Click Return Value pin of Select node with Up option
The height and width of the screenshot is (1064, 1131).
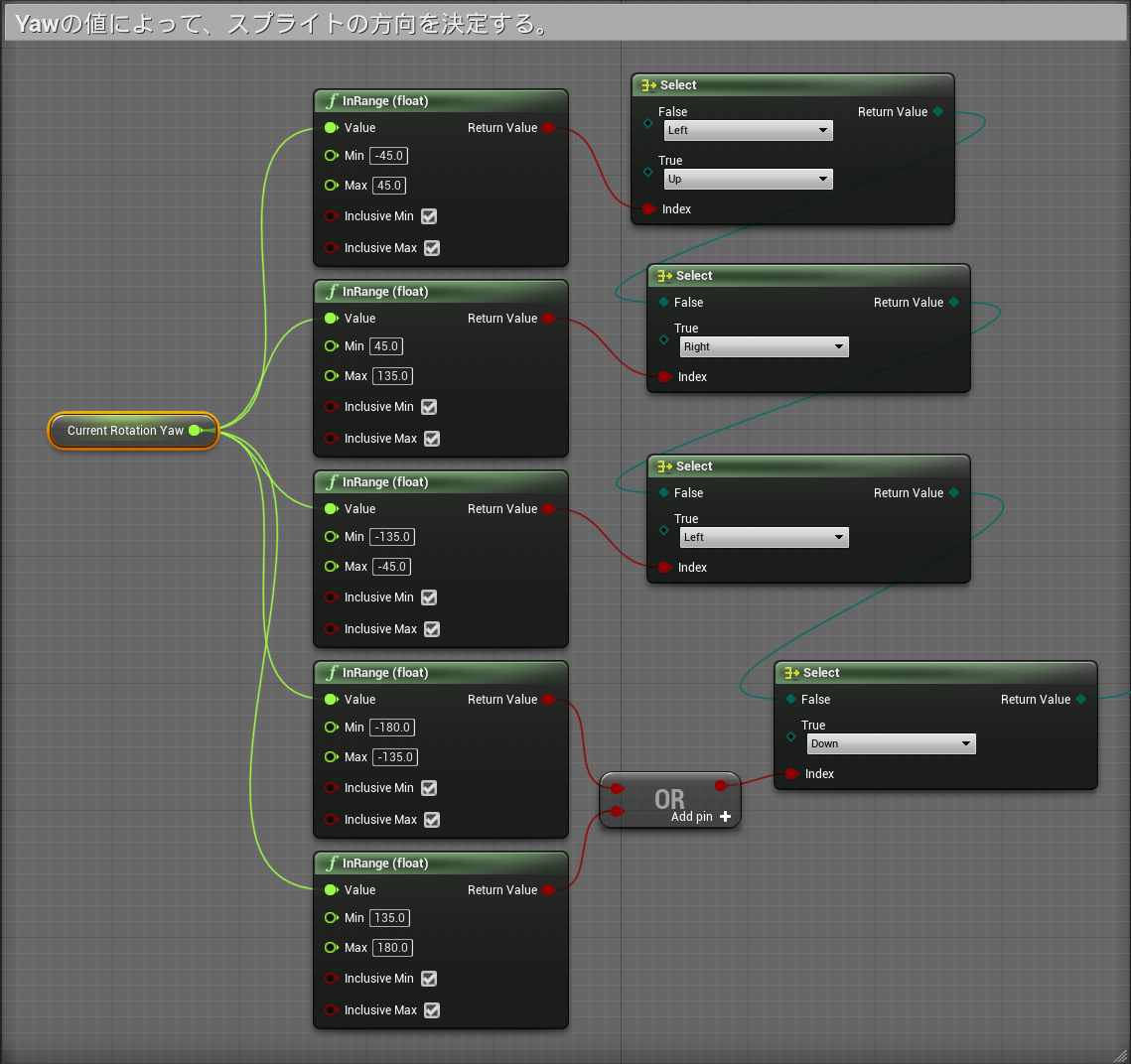pyautogui.click(x=937, y=111)
